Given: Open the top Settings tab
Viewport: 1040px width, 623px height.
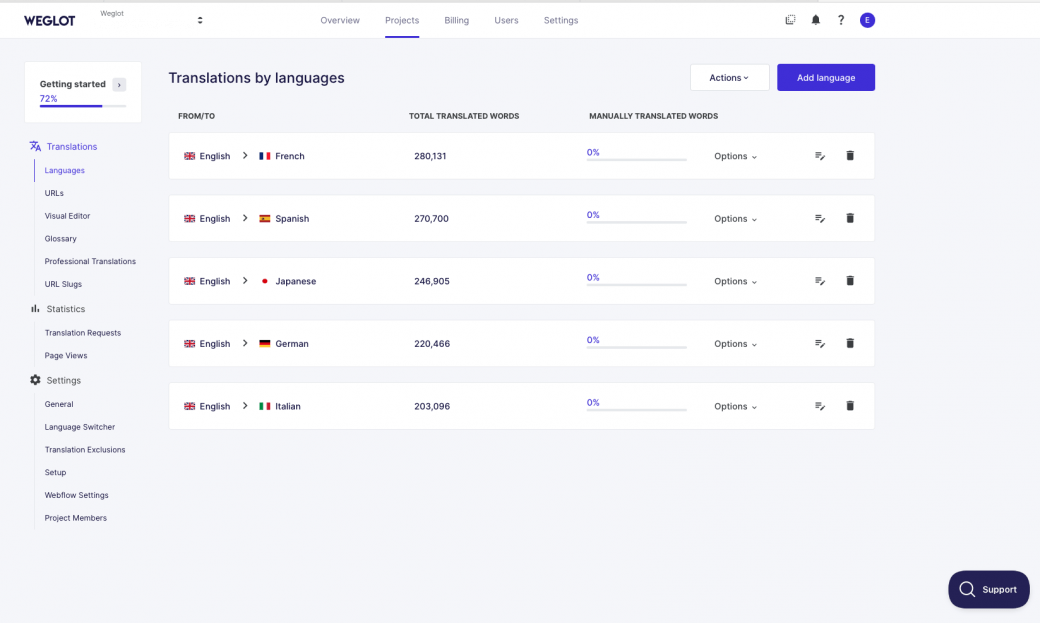Looking at the screenshot, I should click(561, 21).
